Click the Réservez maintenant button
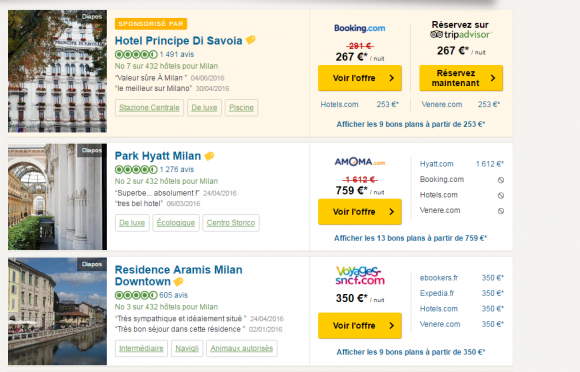580x372 pixels. click(x=461, y=78)
